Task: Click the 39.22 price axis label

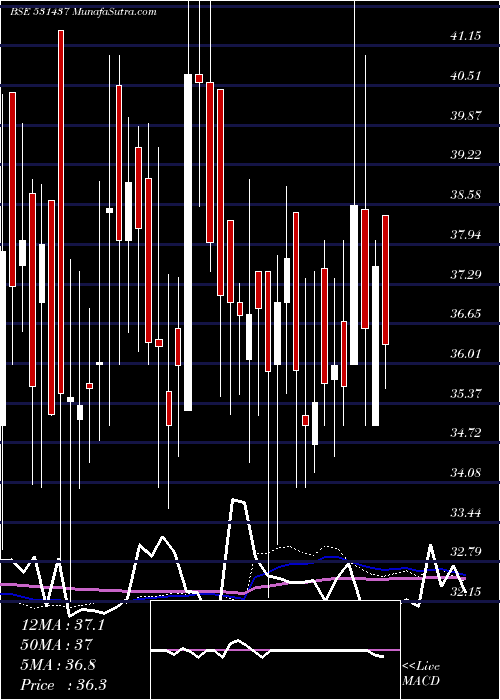Action: click(x=466, y=154)
